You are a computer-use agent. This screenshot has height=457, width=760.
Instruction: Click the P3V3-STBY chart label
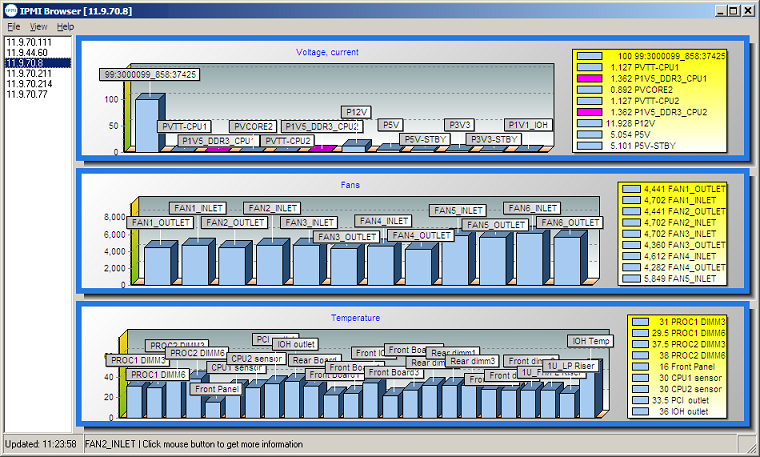[x=494, y=140]
